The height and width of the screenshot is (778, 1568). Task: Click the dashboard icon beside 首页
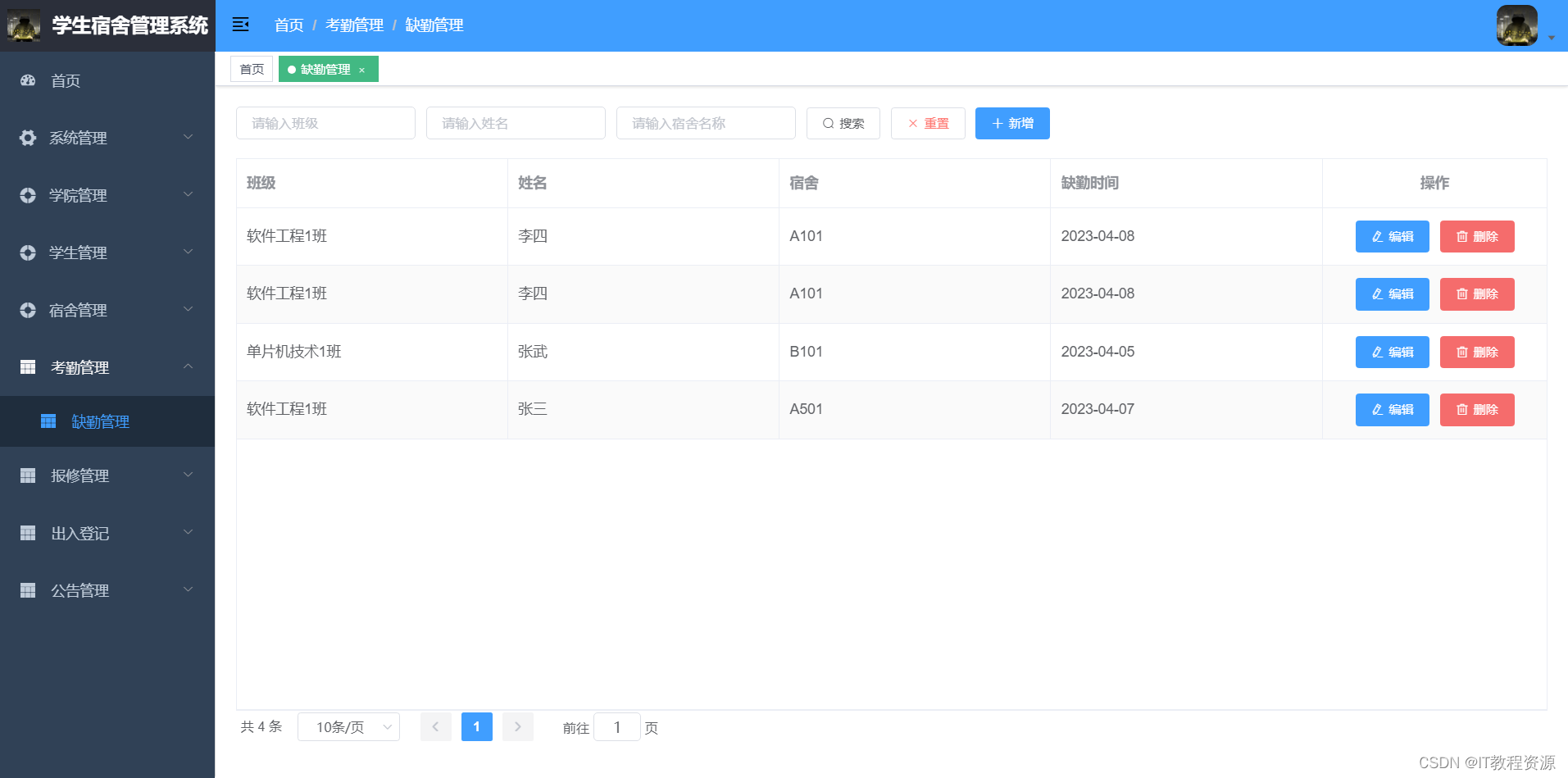pos(28,80)
